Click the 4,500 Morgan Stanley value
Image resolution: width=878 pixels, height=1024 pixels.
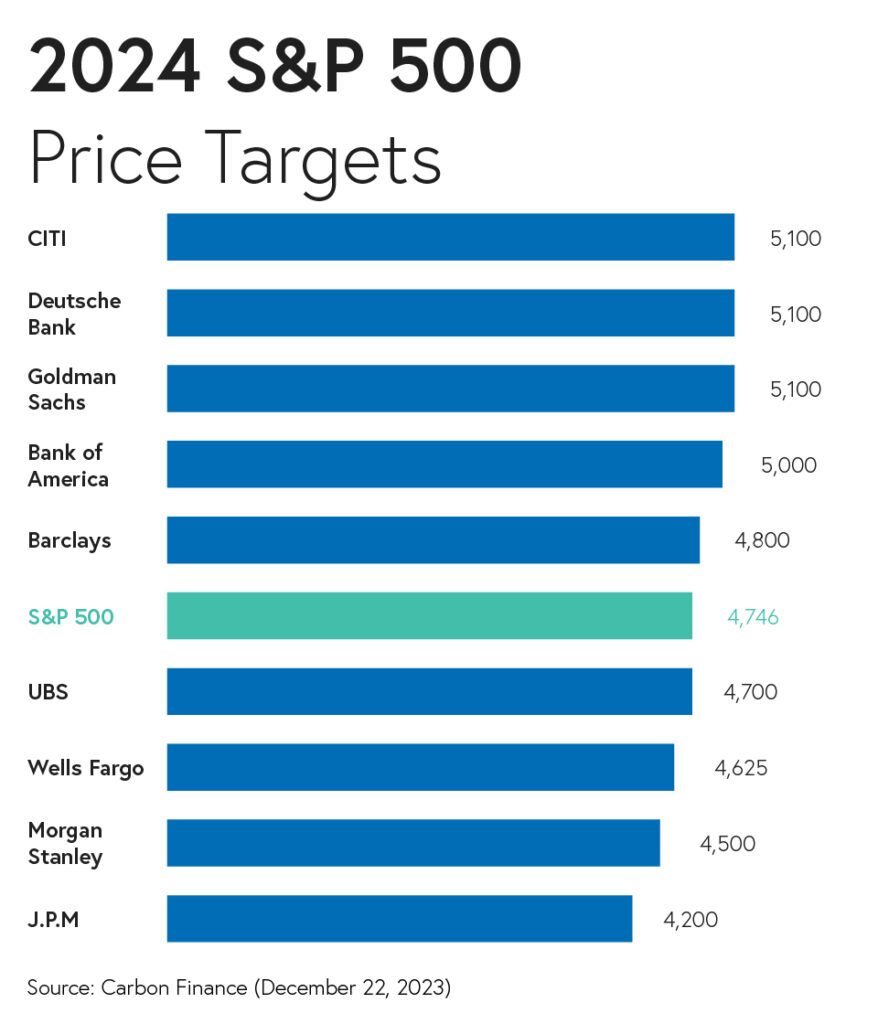pyautogui.click(x=727, y=844)
